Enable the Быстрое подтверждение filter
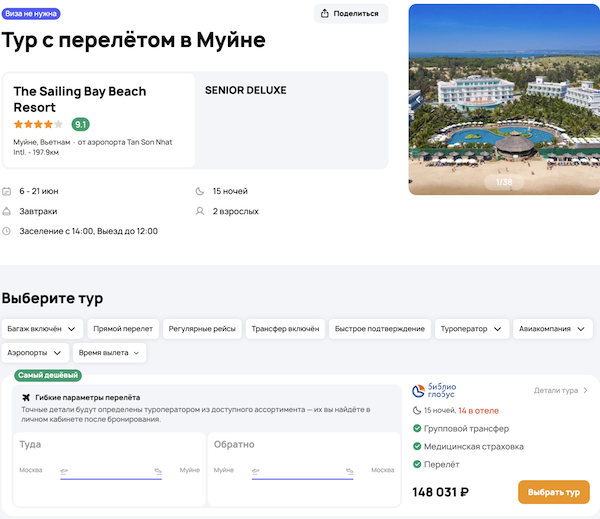 (x=379, y=328)
